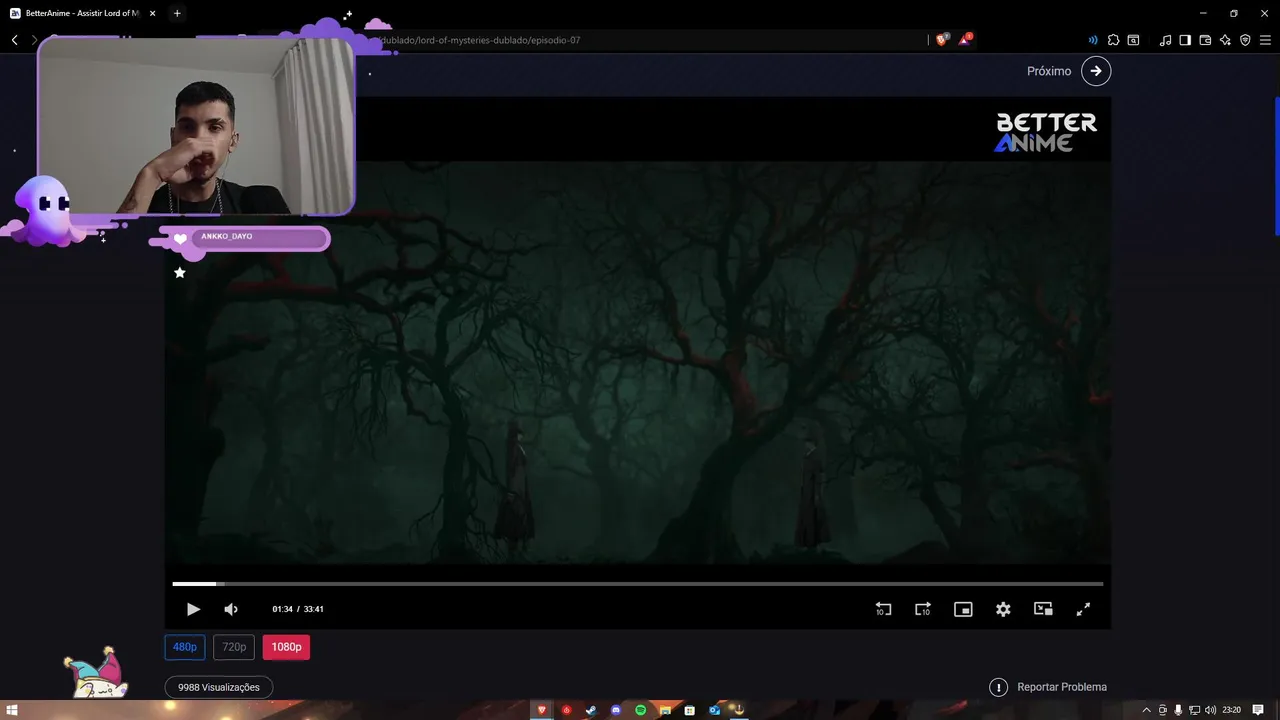Open the tab search icon
The width and height of the screenshot is (1280, 720).
coord(1133,40)
